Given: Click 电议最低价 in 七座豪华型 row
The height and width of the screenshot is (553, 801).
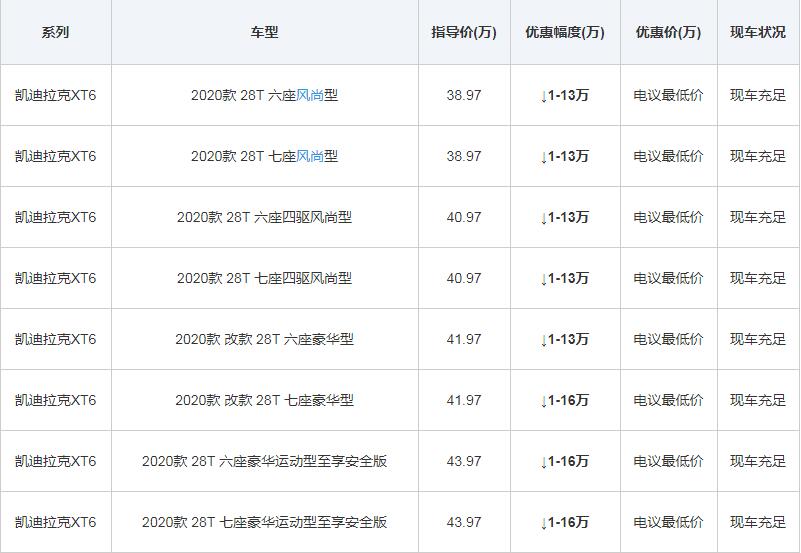Looking at the screenshot, I should click(x=668, y=400).
